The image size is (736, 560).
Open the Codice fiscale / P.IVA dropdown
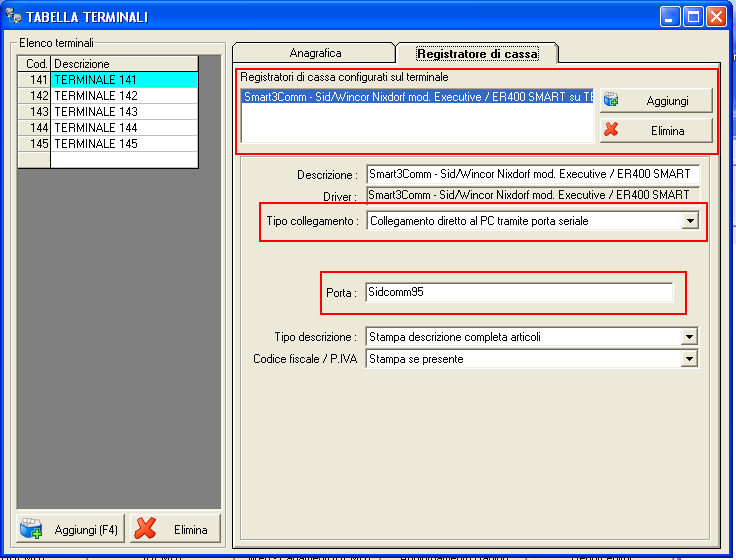click(x=689, y=359)
